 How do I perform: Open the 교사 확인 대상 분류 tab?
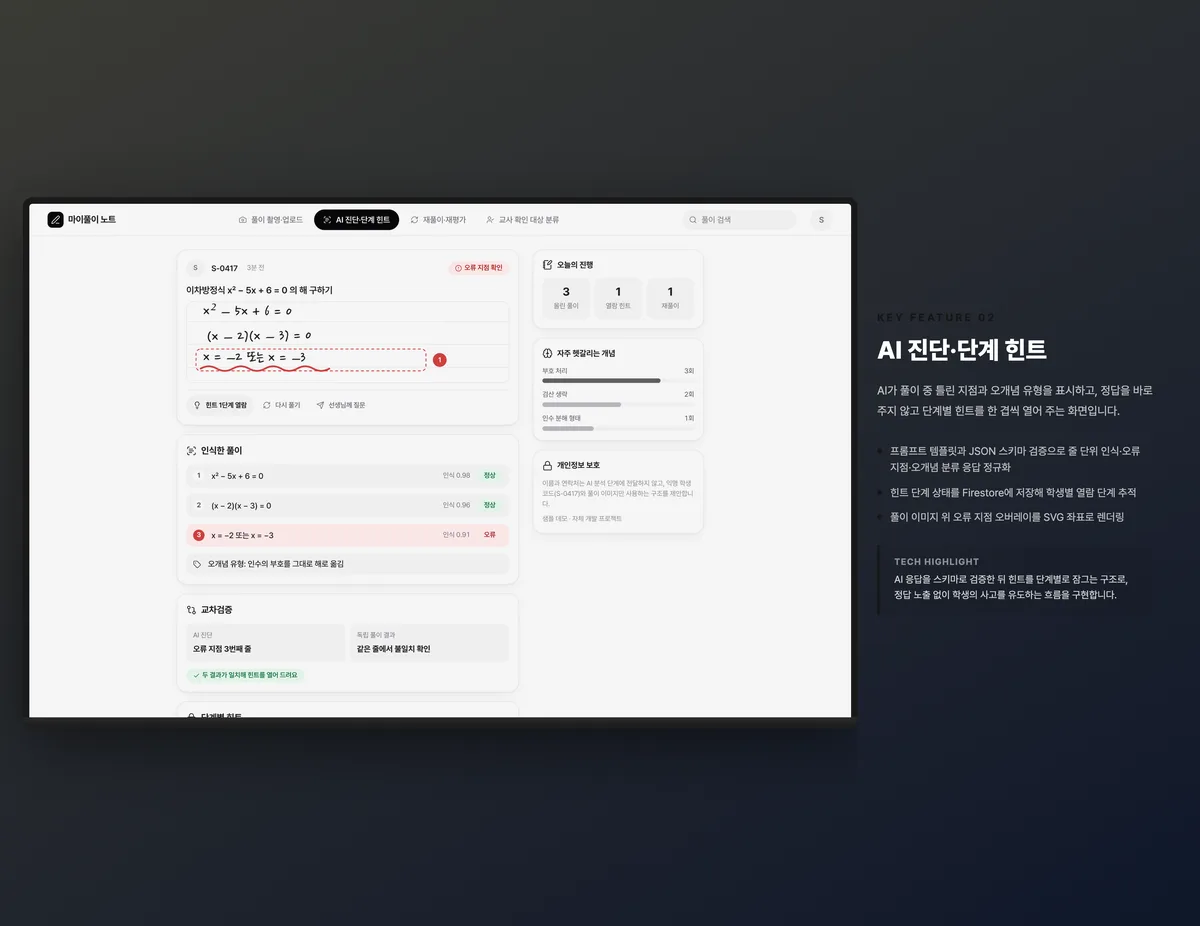pos(522,219)
